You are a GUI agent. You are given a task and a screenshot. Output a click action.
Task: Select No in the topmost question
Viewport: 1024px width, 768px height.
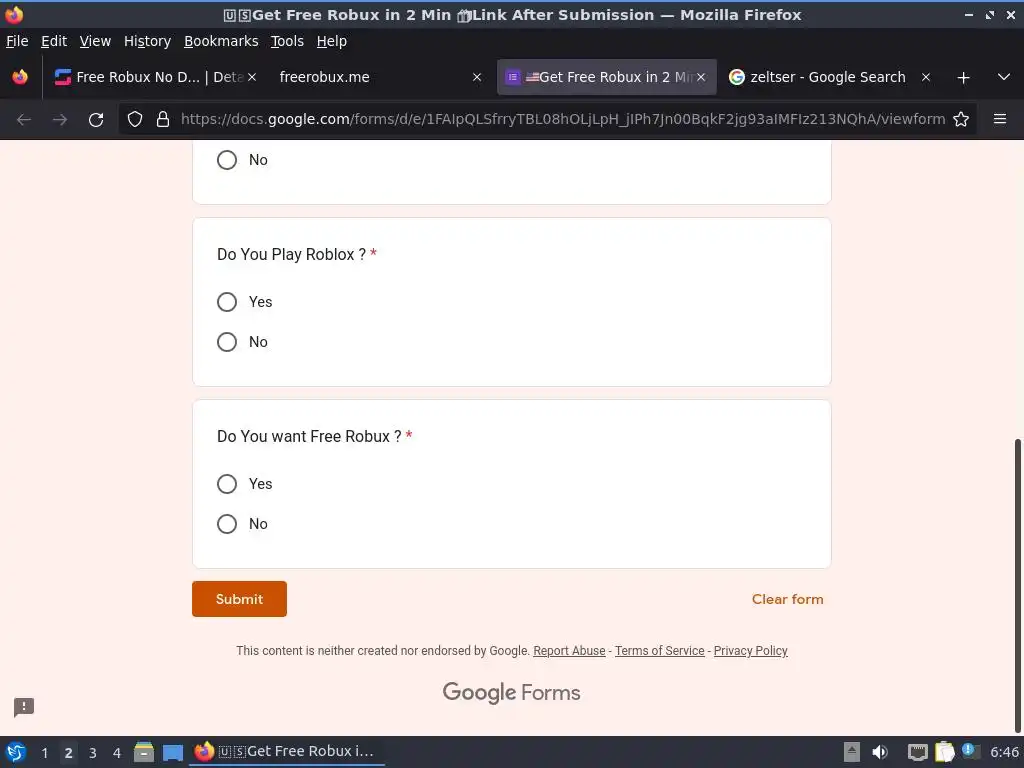(227, 160)
